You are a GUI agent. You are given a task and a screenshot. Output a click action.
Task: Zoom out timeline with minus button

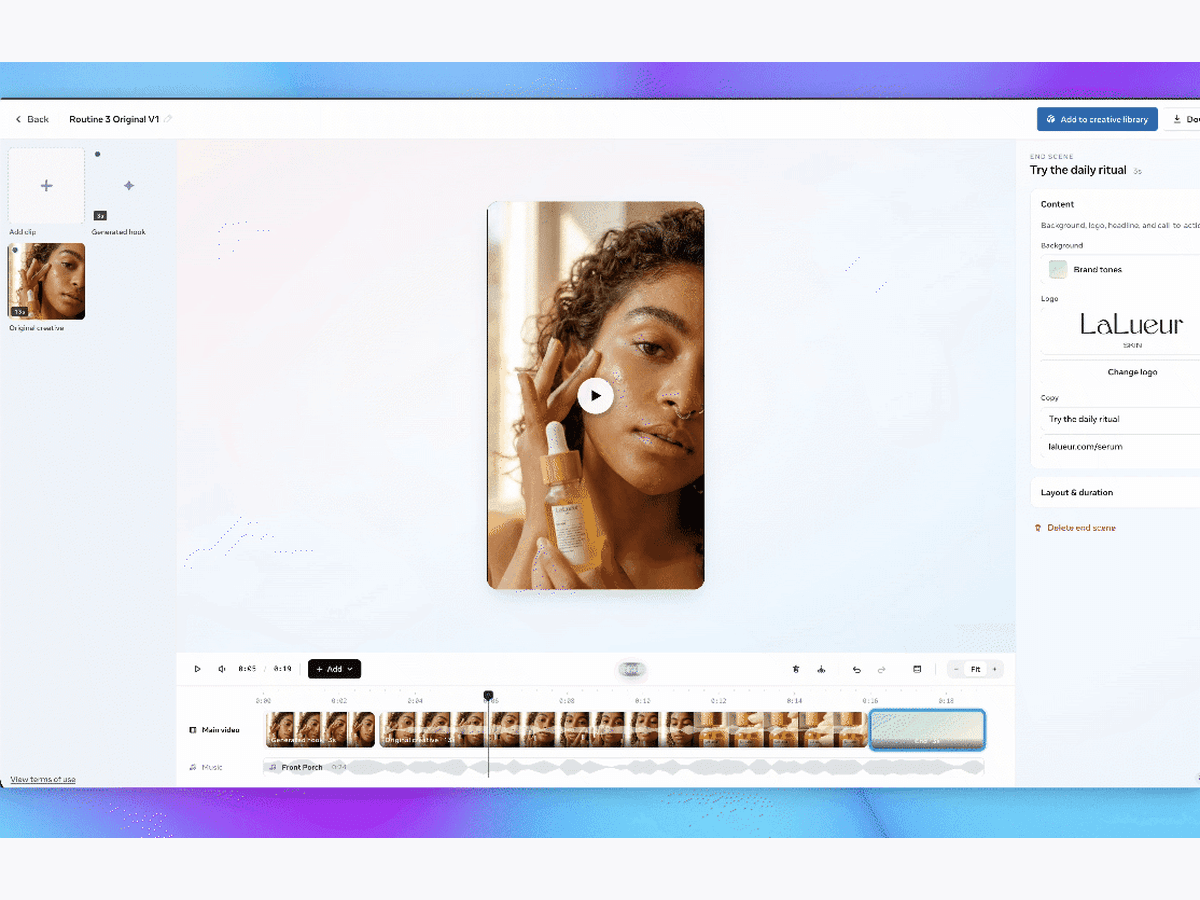pos(956,669)
